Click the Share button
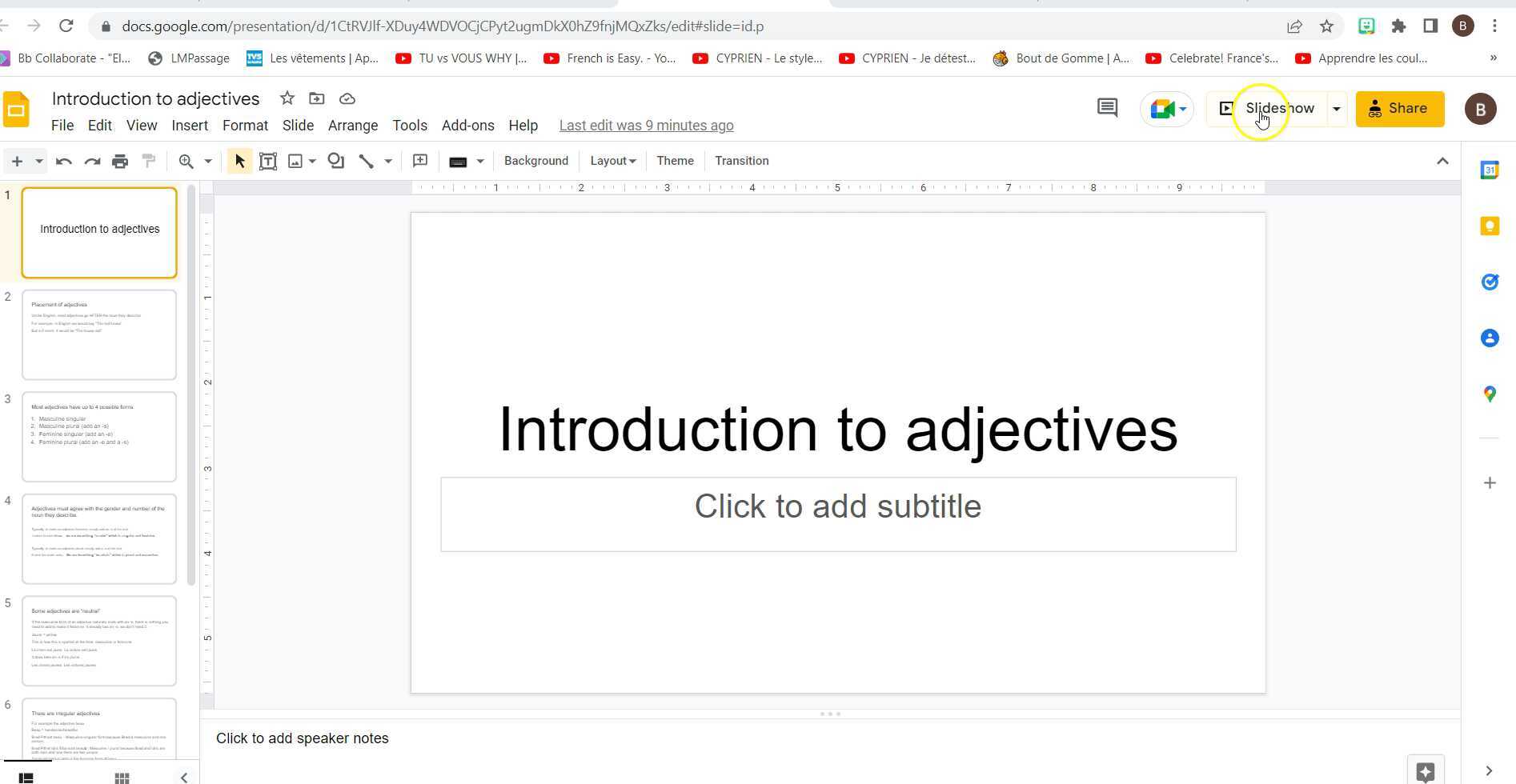The width and height of the screenshot is (1516, 784). 1400,108
